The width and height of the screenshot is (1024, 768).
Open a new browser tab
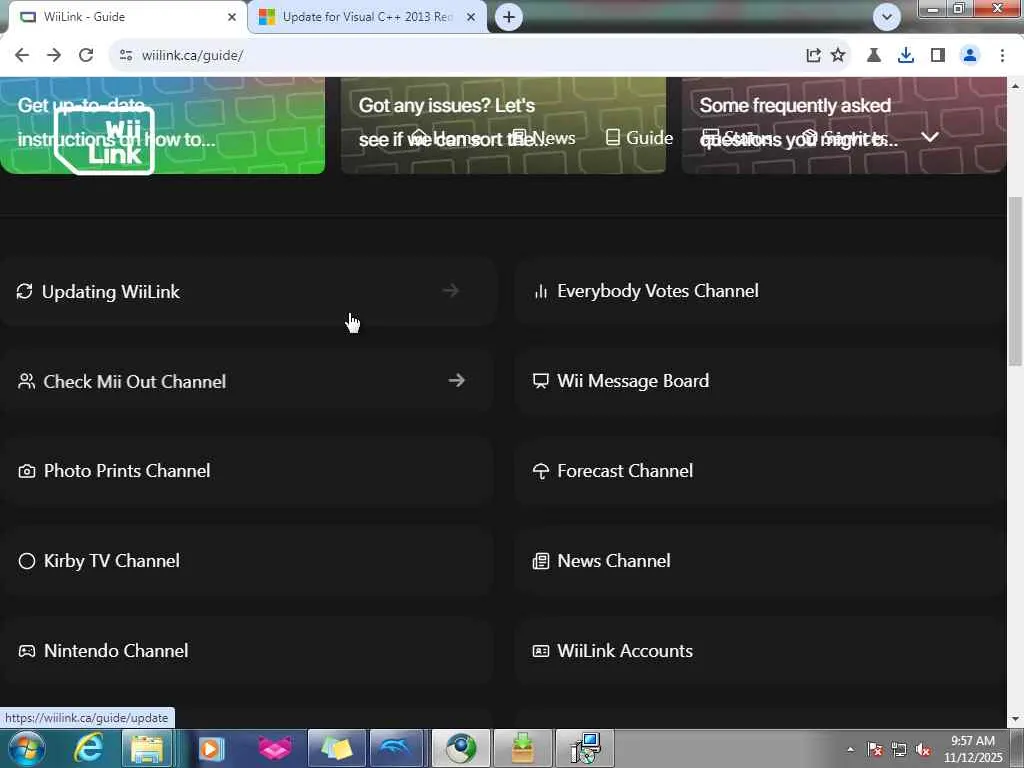pos(509,17)
